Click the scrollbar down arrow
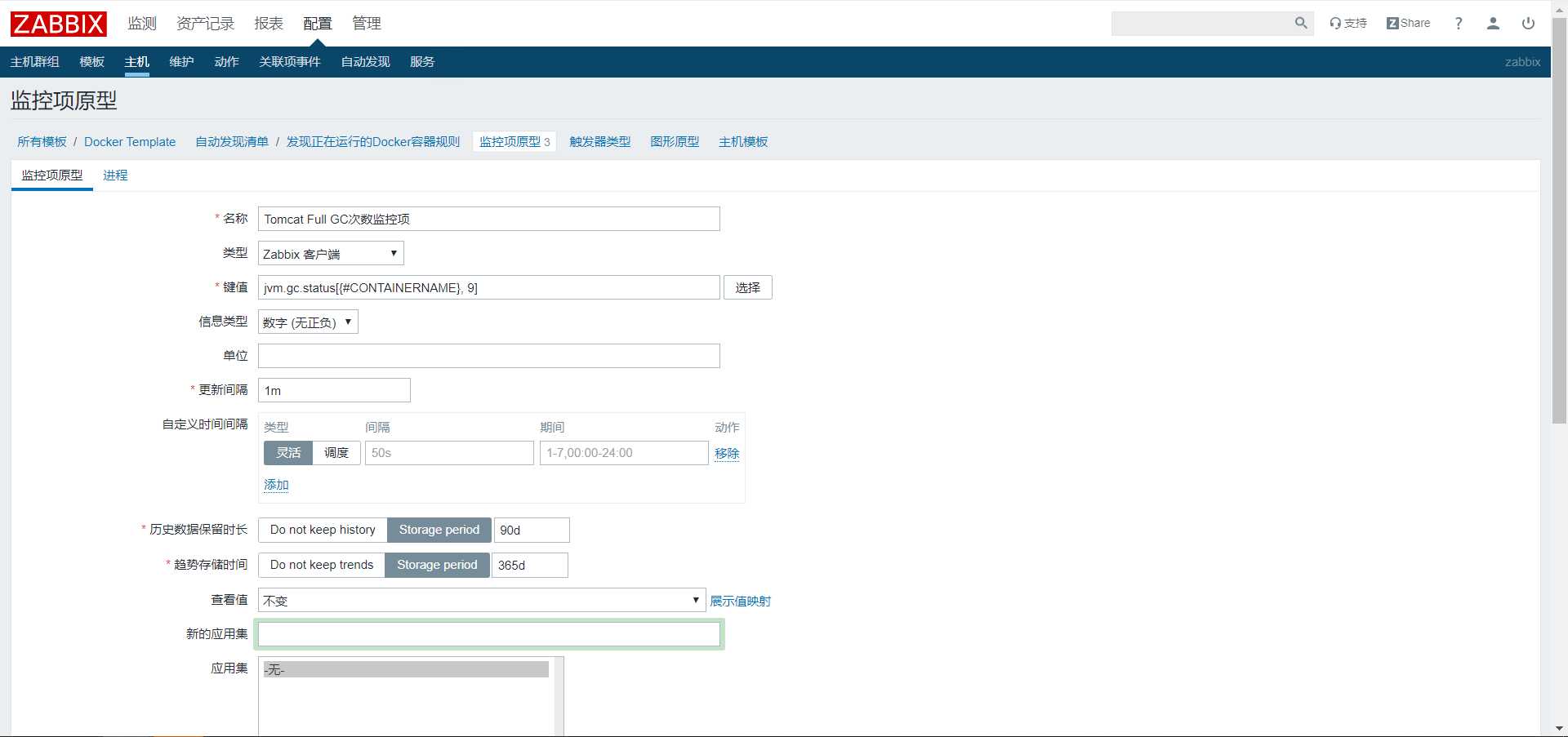The width and height of the screenshot is (1568, 737). point(1559,728)
